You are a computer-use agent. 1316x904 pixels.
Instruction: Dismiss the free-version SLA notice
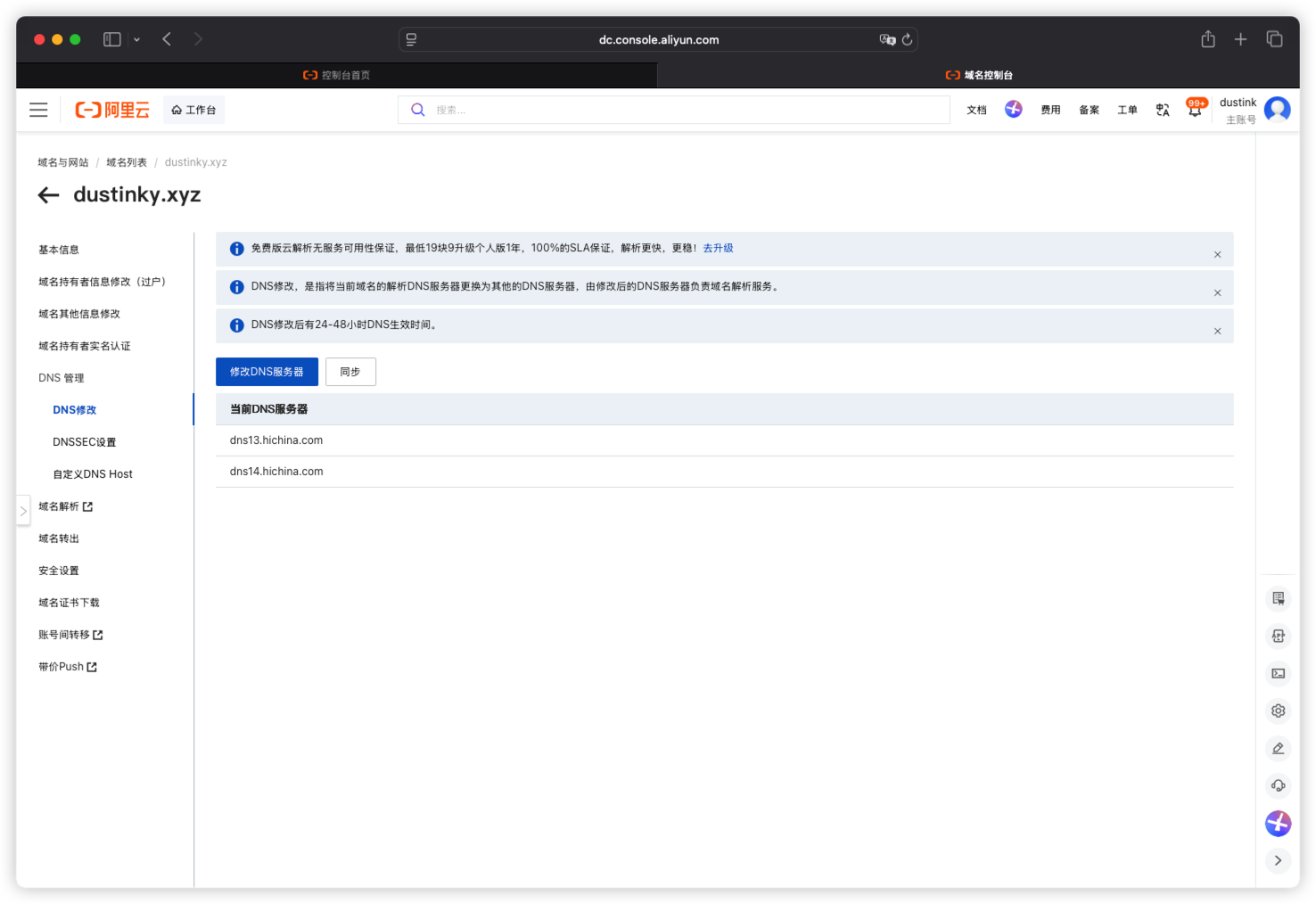pyautogui.click(x=1217, y=255)
